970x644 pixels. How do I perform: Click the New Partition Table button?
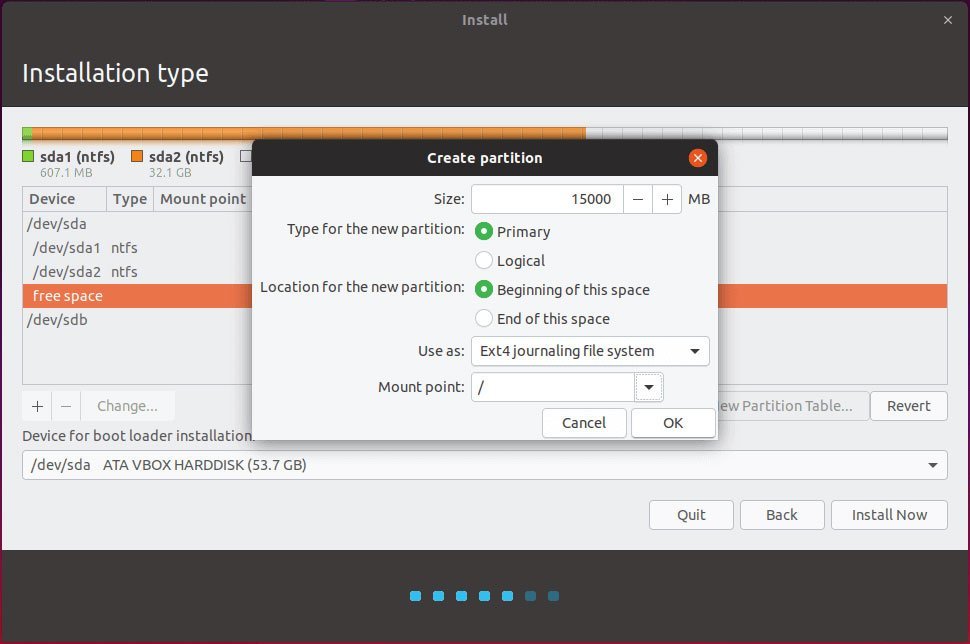(x=792, y=406)
